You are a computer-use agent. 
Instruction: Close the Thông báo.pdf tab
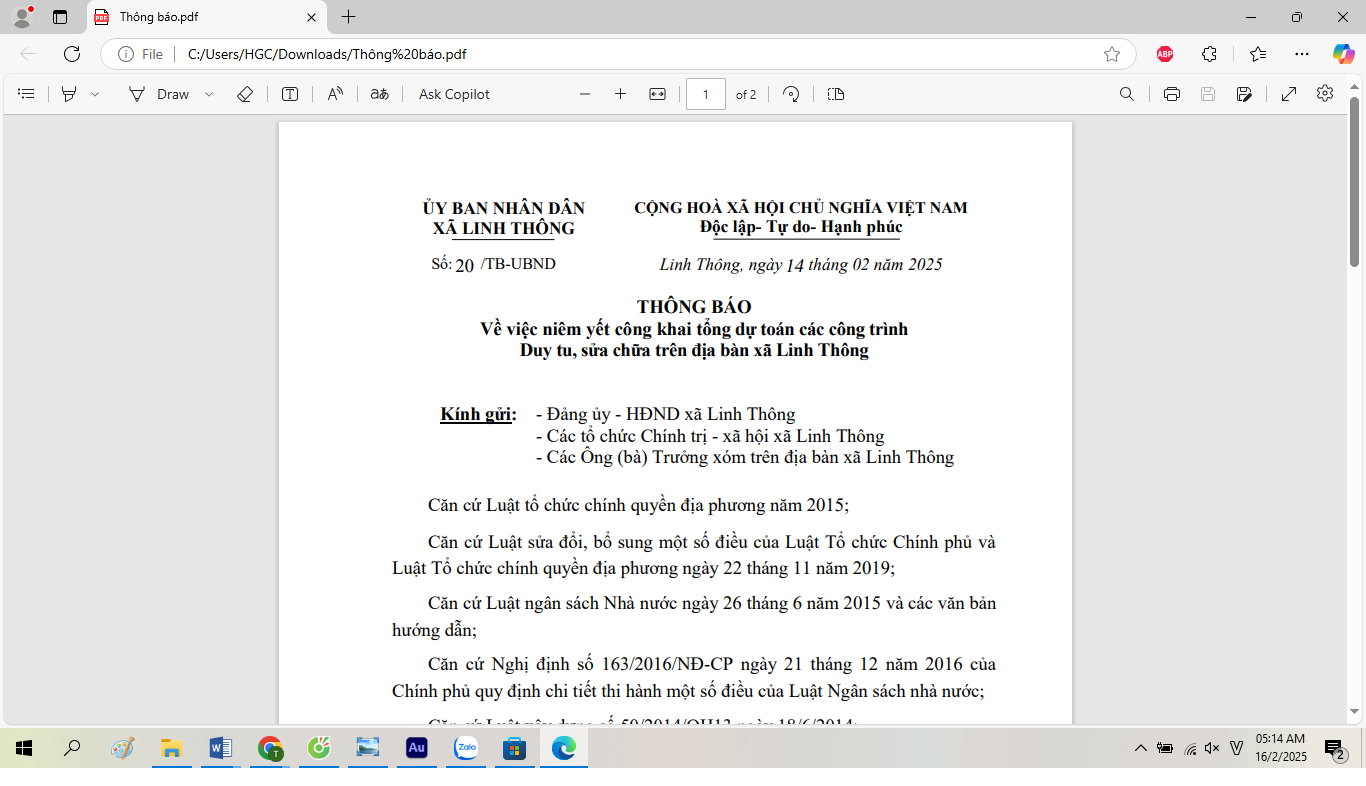click(311, 17)
